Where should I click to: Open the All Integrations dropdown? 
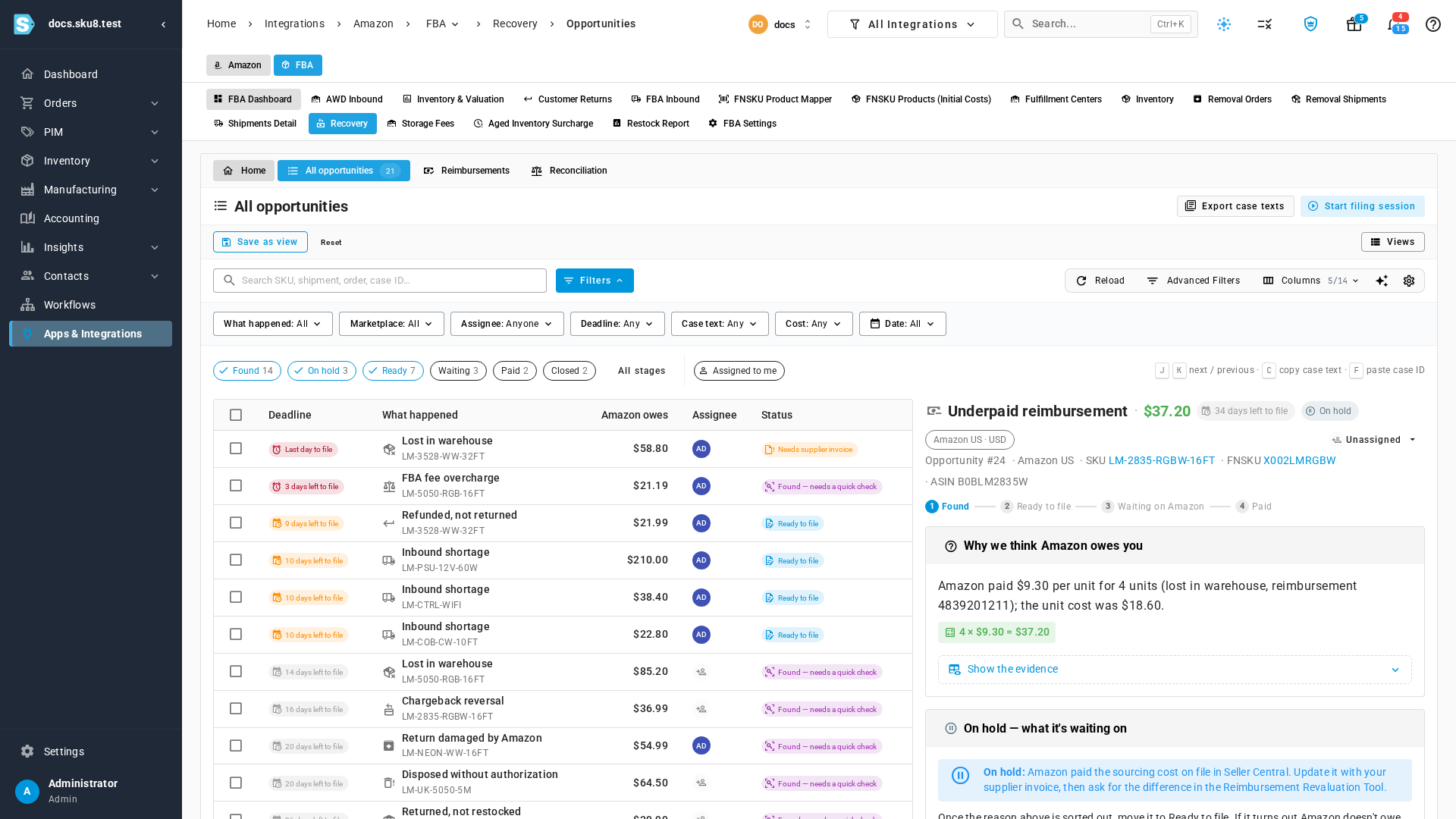tap(912, 24)
